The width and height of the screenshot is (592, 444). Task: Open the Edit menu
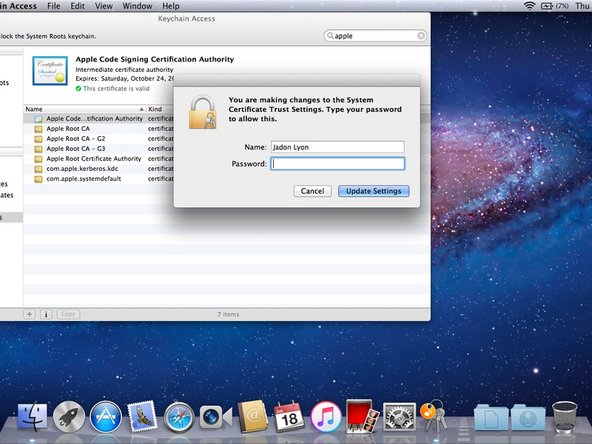coord(77,6)
